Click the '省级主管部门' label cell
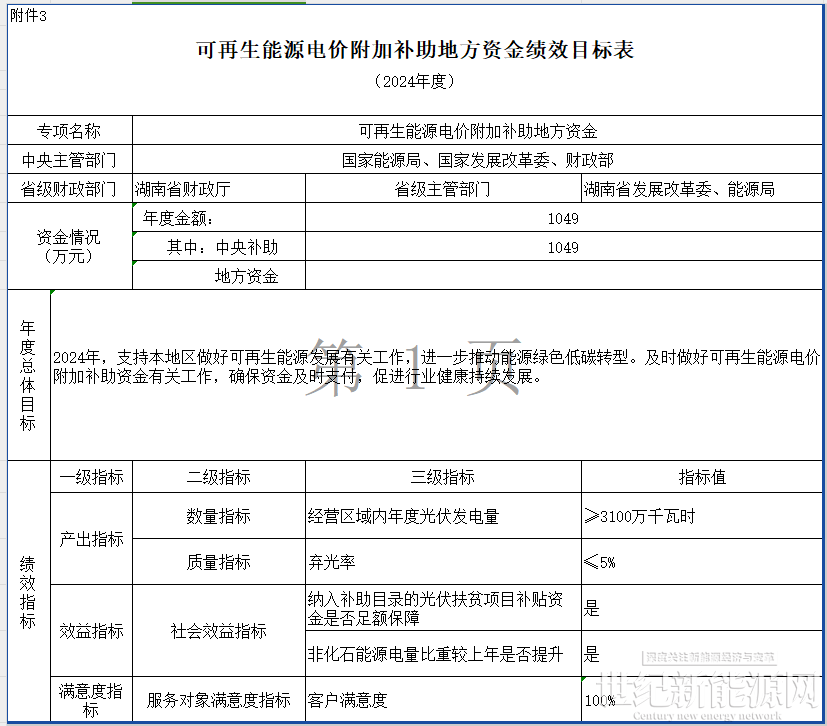The width and height of the screenshot is (827, 726). click(443, 189)
